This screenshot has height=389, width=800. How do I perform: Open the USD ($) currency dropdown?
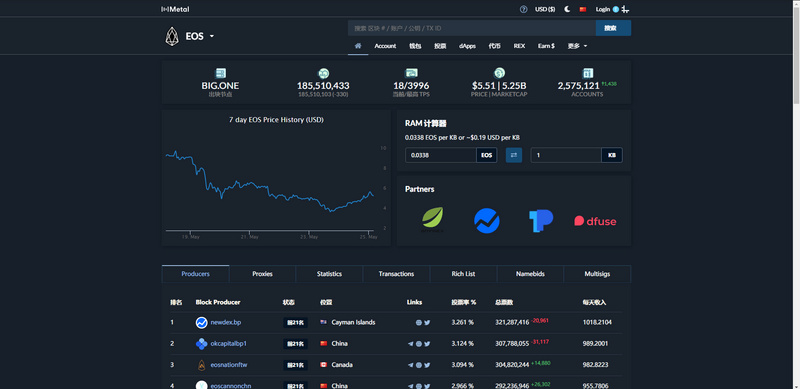point(545,9)
